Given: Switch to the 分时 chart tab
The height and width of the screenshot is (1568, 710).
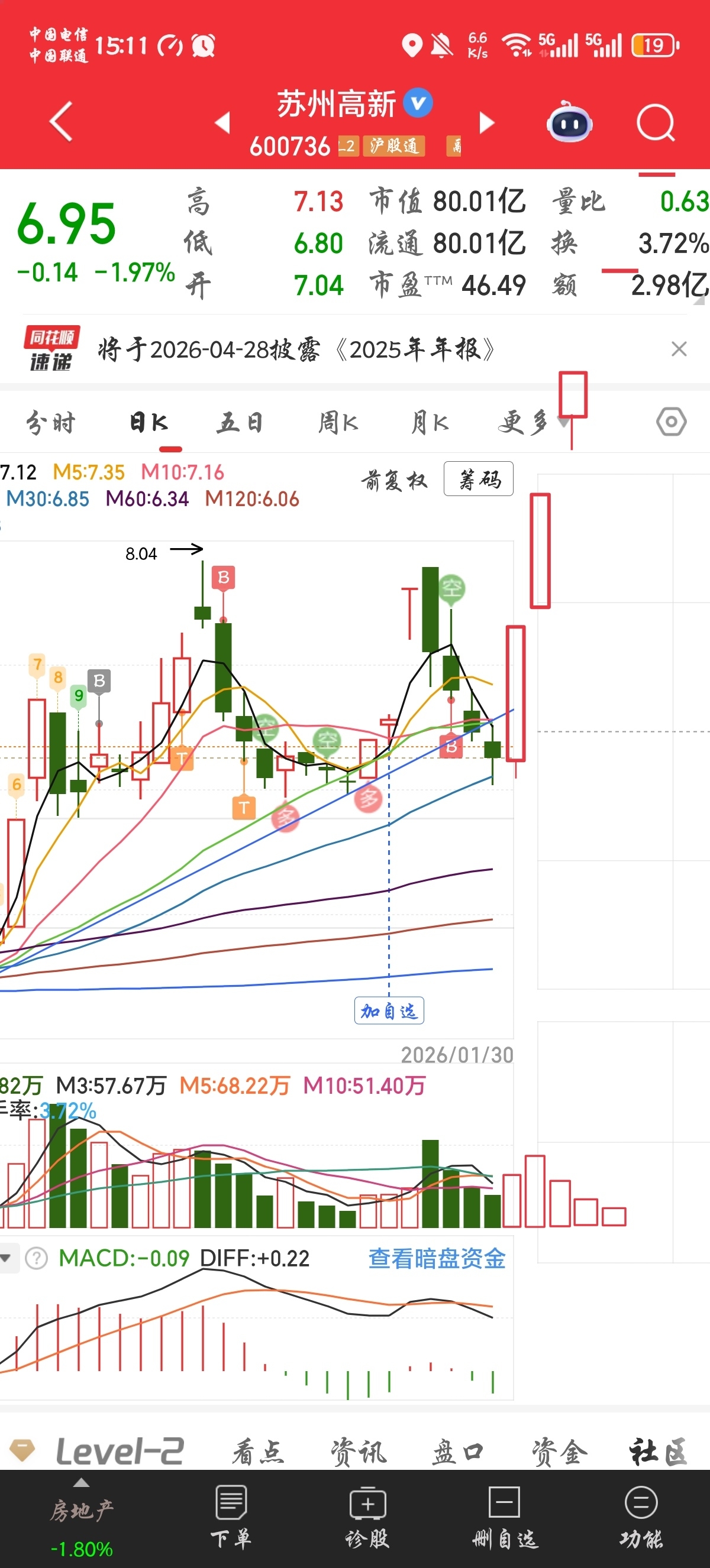Looking at the screenshot, I should click(50, 422).
